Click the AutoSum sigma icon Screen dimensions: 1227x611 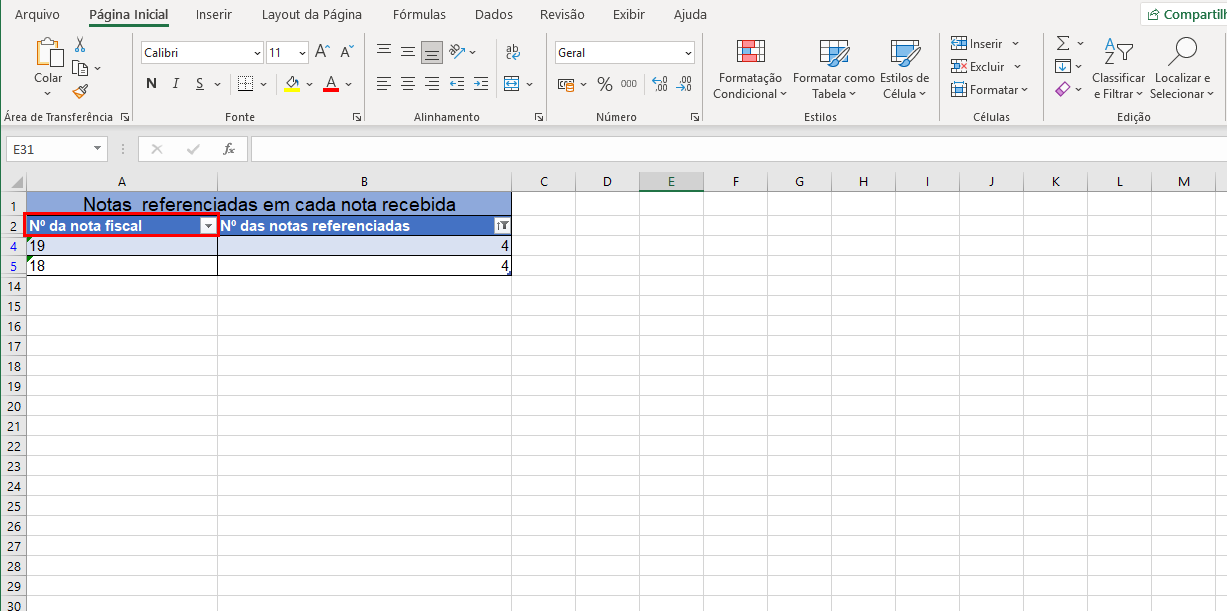click(x=1063, y=44)
